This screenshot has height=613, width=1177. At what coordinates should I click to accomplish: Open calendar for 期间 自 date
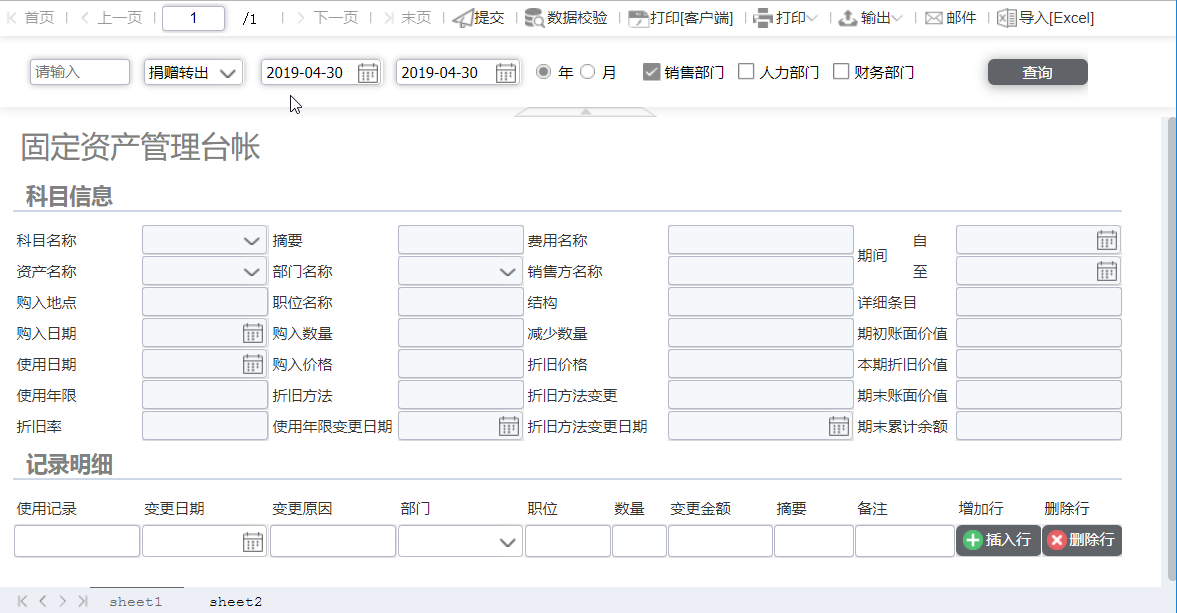pos(1107,240)
